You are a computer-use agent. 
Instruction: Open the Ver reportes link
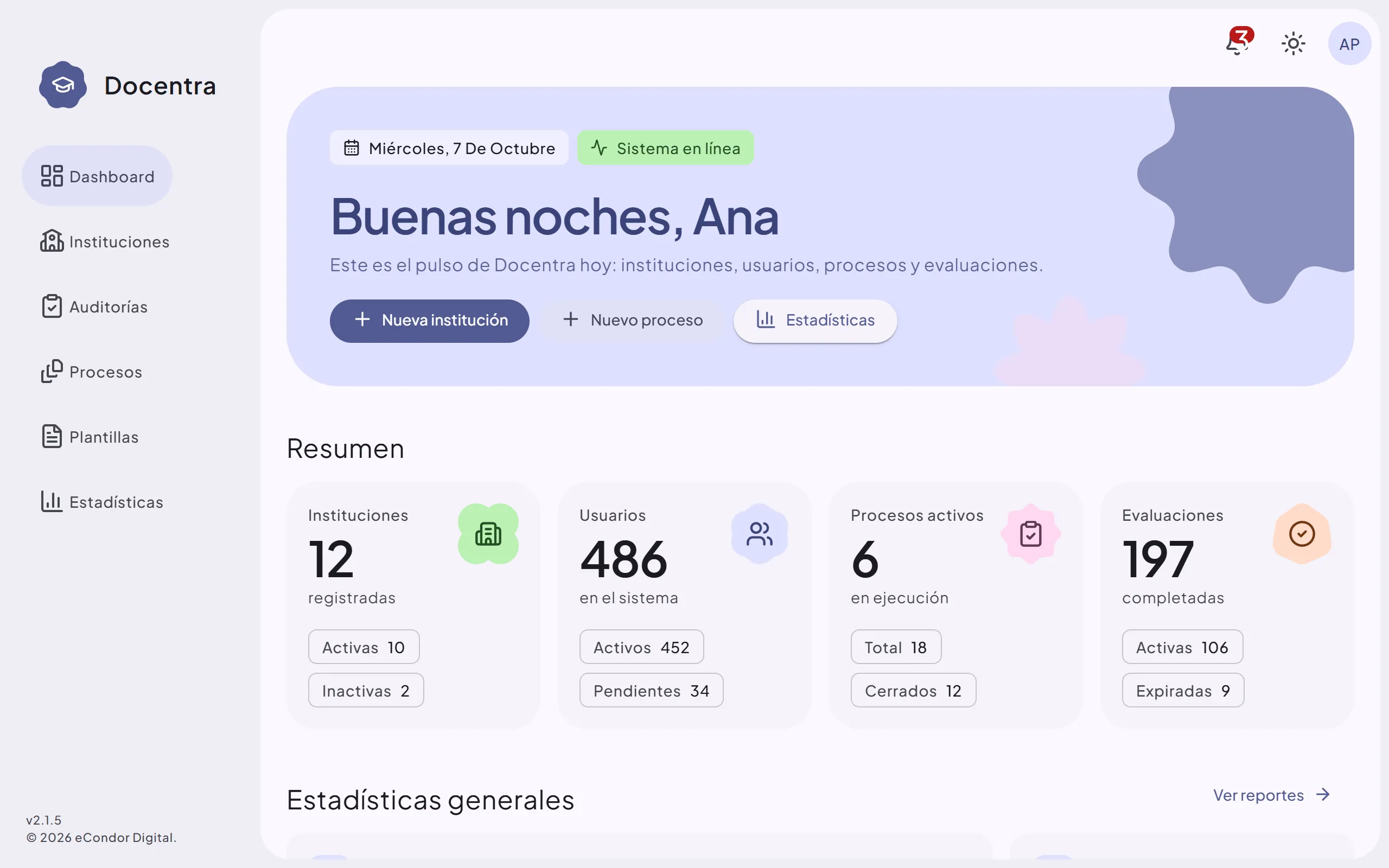[1271, 795]
